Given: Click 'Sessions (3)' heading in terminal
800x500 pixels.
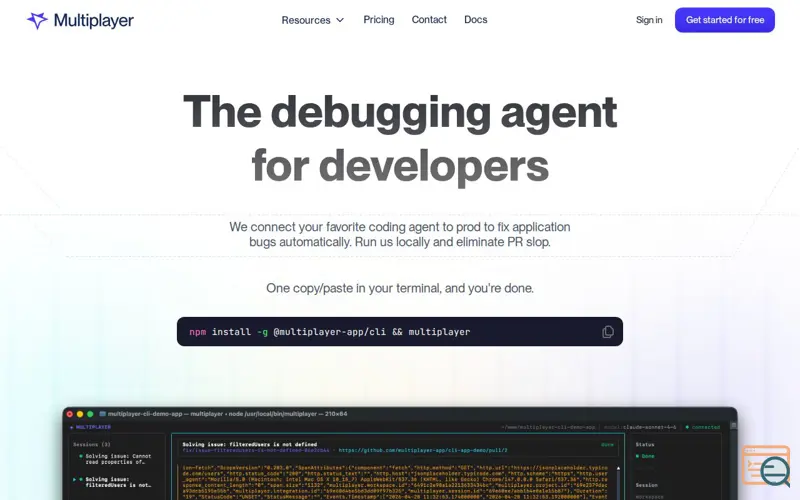Looking at the screenshot, I should (x=92, y=444).
